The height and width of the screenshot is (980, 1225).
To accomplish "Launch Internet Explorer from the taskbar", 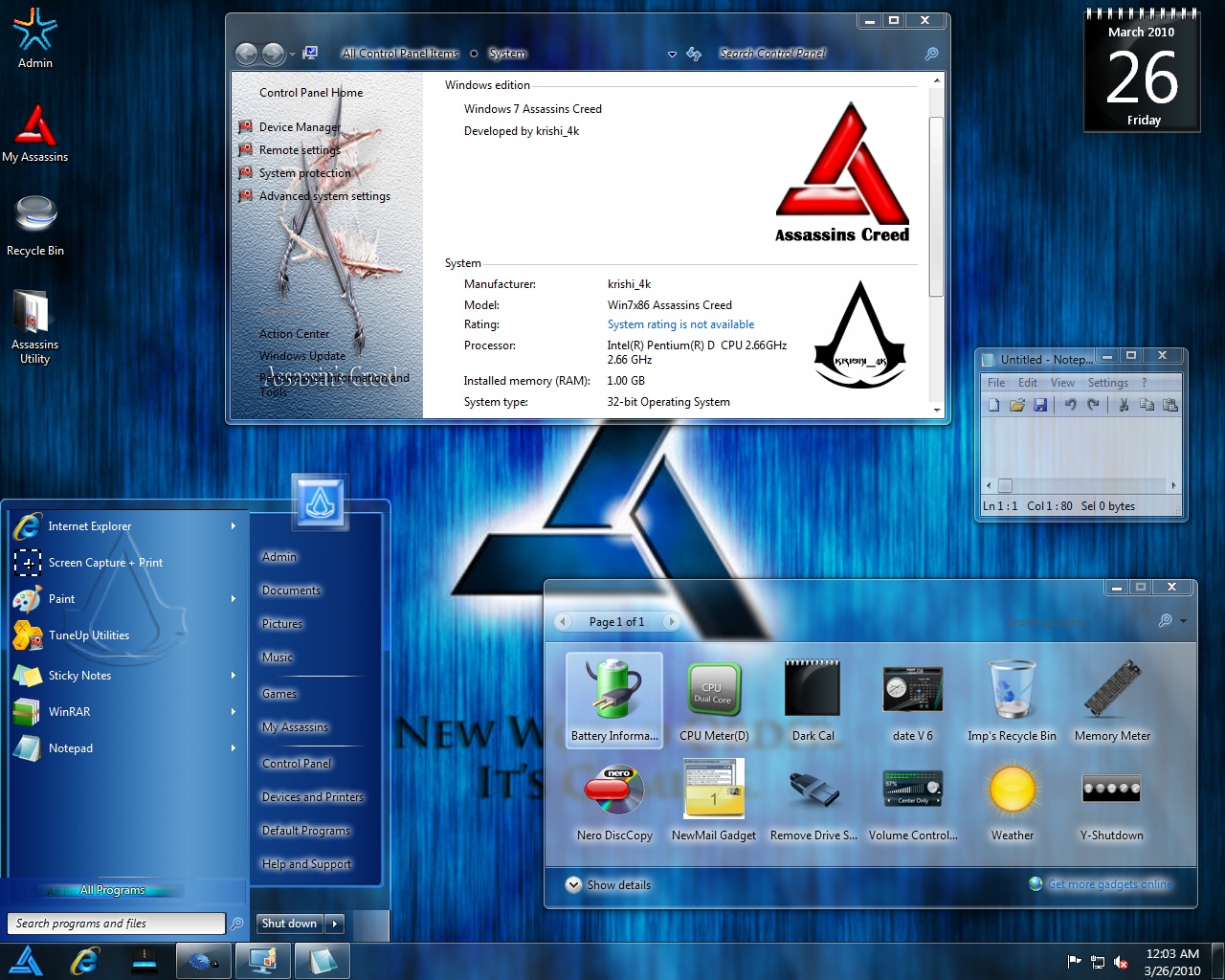I will click(85, 960).
